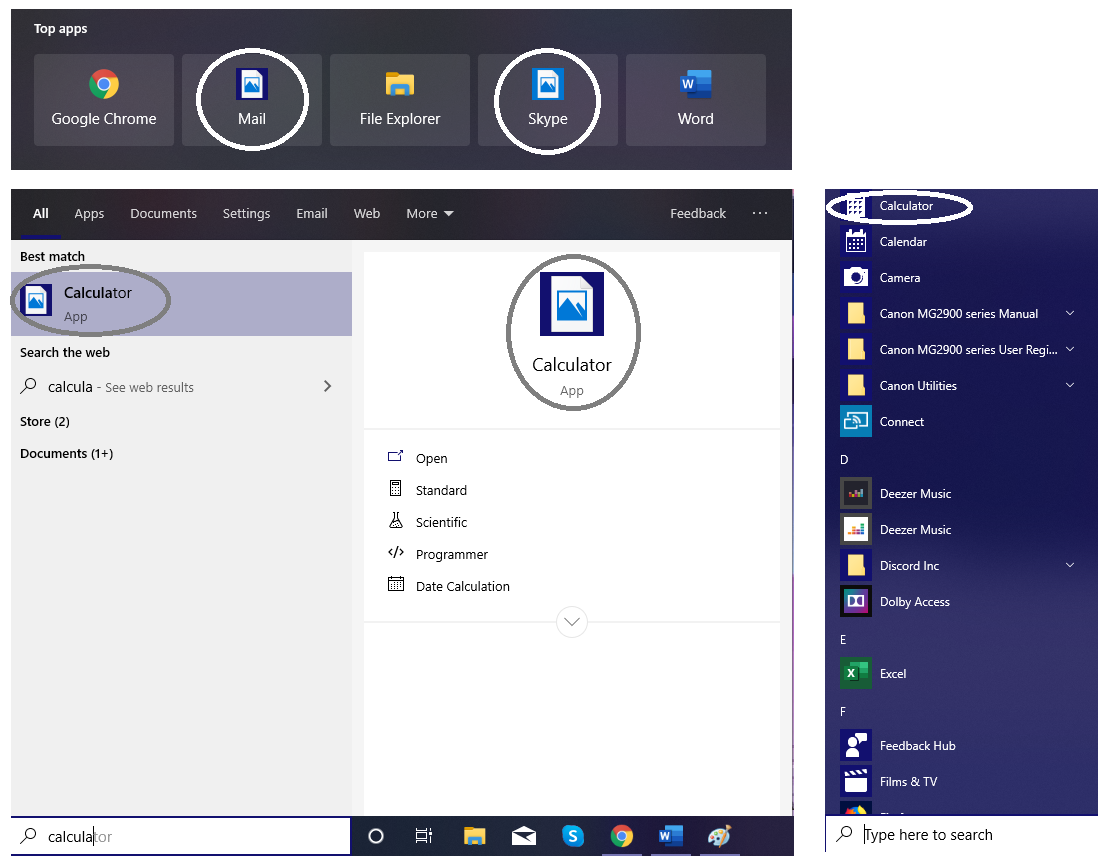Switch to the Apps search tab

pos(89,213)
